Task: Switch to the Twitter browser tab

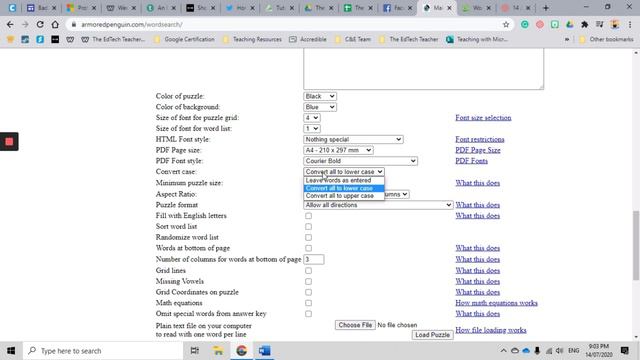Action: coord(240,8)
